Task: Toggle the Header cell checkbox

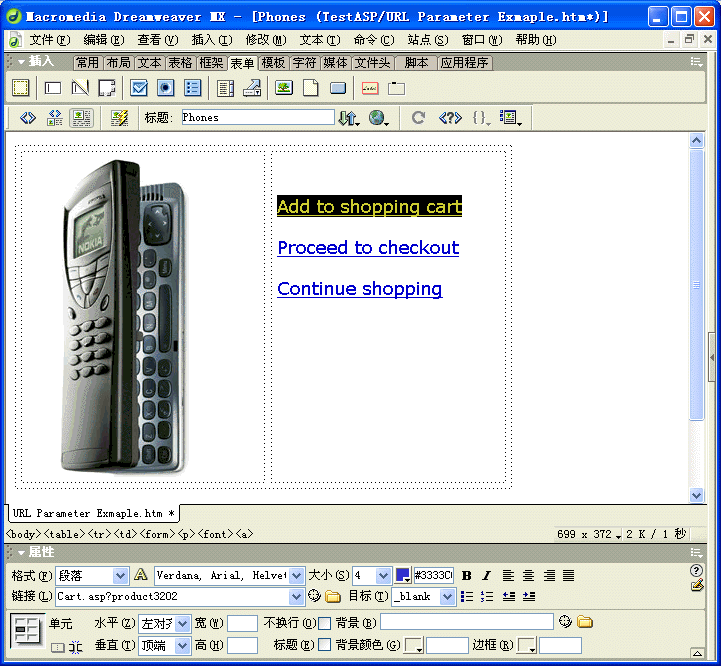Action: (x=324, y=645)
